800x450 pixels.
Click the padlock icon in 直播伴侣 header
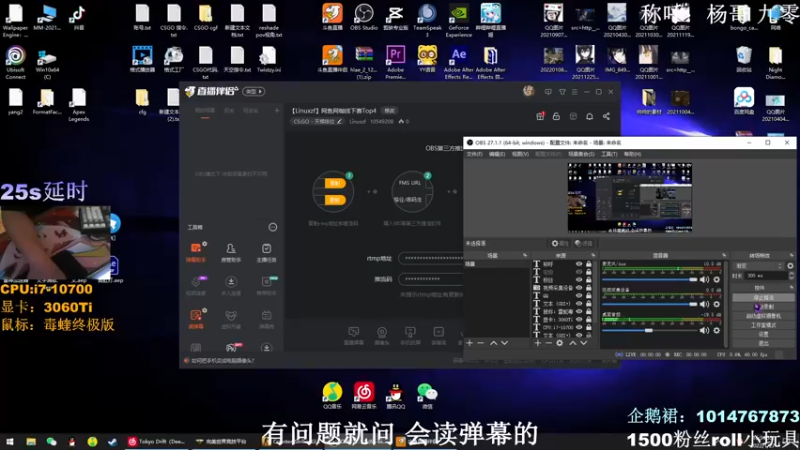(x=556, y=116)
